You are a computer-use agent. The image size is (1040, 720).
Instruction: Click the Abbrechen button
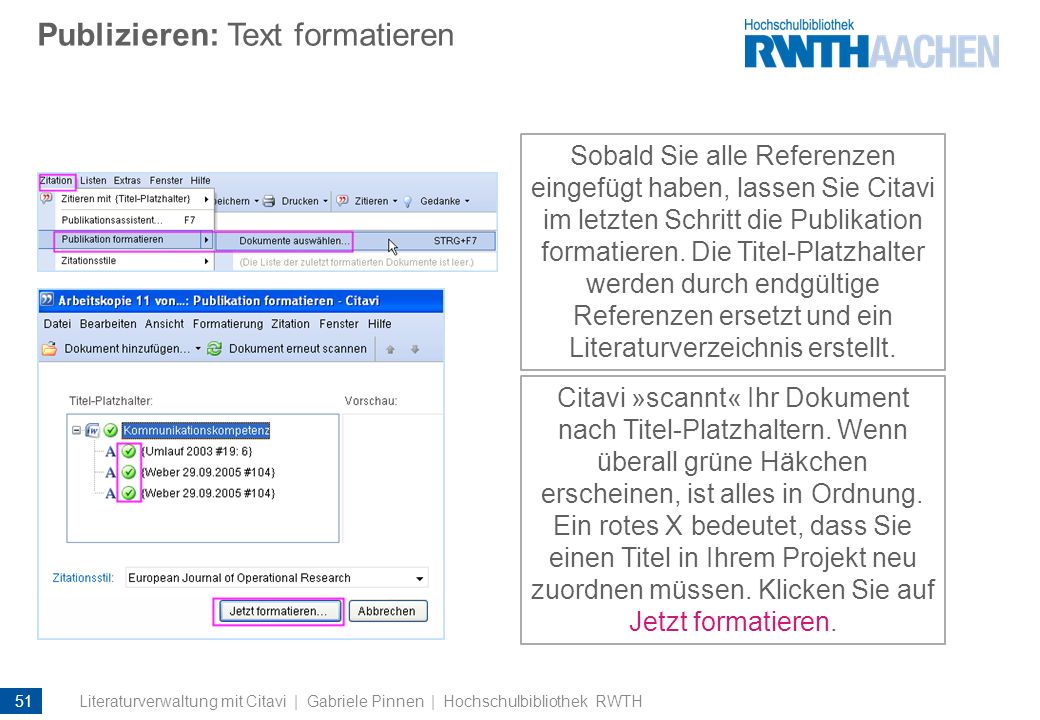point(388,611)
